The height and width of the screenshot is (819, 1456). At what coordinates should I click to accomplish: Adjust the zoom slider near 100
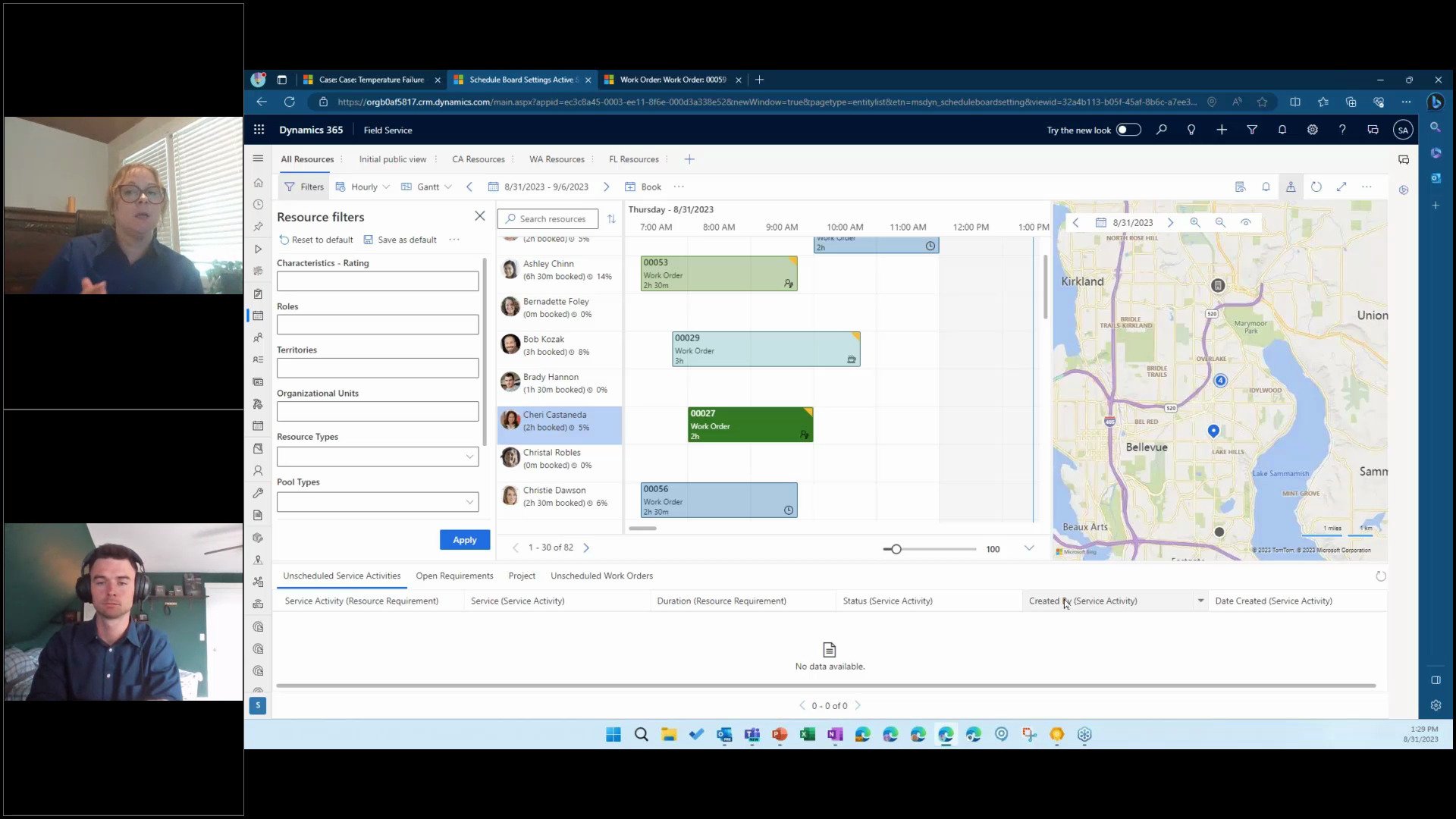[897, 548]
